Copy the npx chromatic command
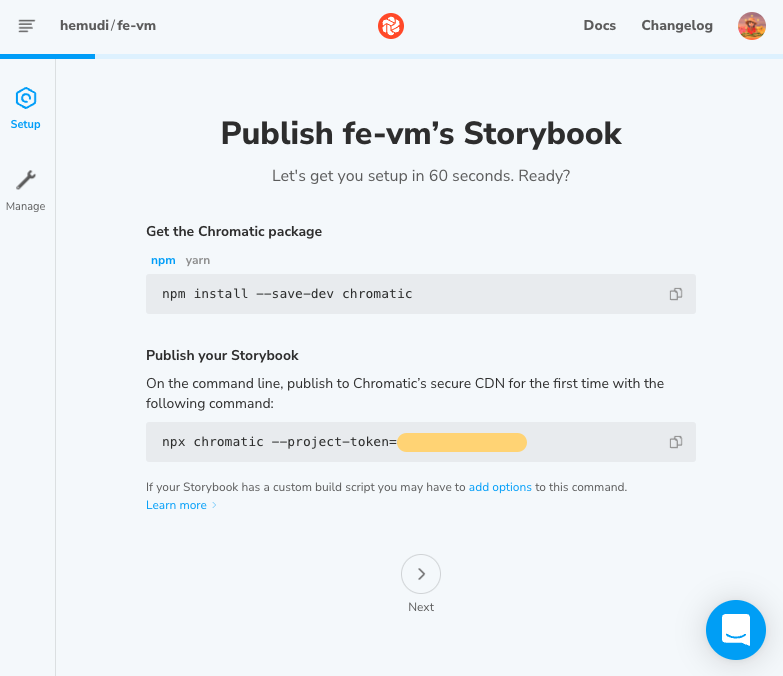This screenshot has height=676, width=783. click(x=676, y=442)
